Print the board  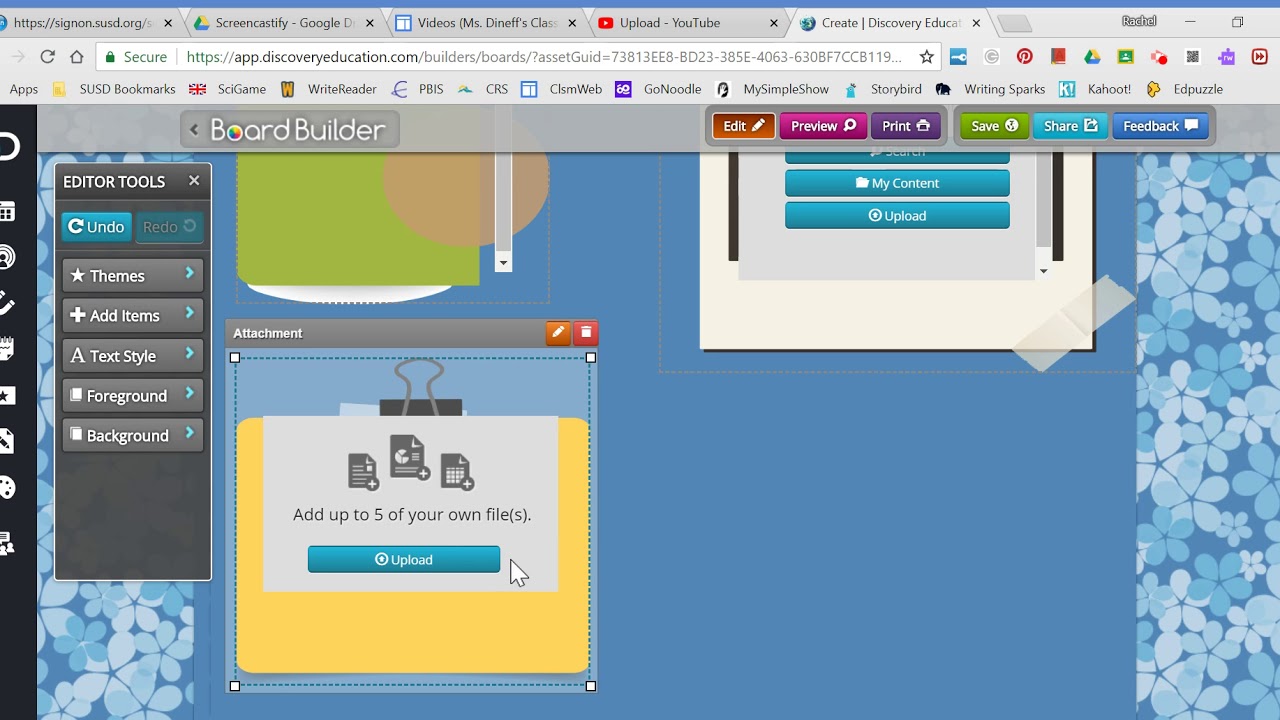click(906, 126)
